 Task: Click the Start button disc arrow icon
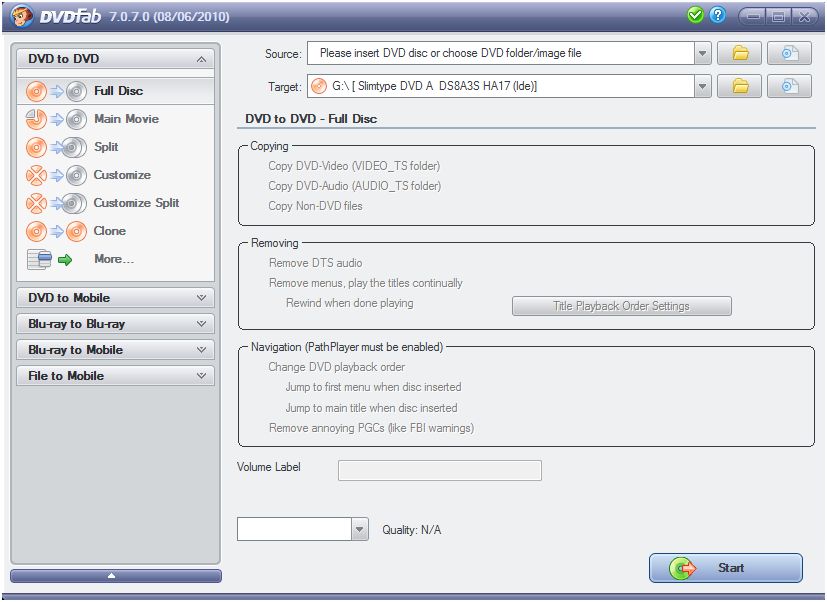[683, 568]
